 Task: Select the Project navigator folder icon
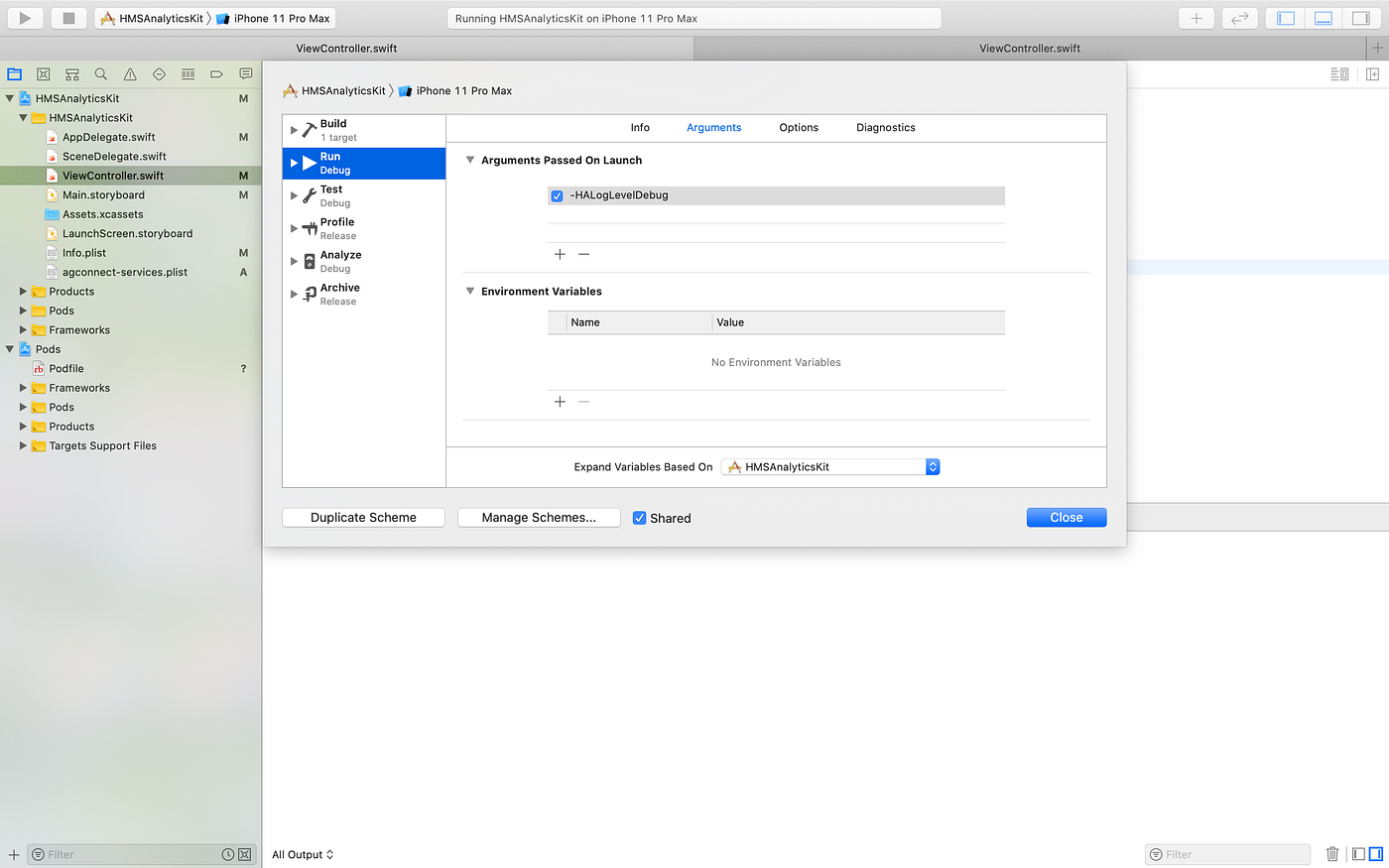pyautogui.click(x=15, y=74)
